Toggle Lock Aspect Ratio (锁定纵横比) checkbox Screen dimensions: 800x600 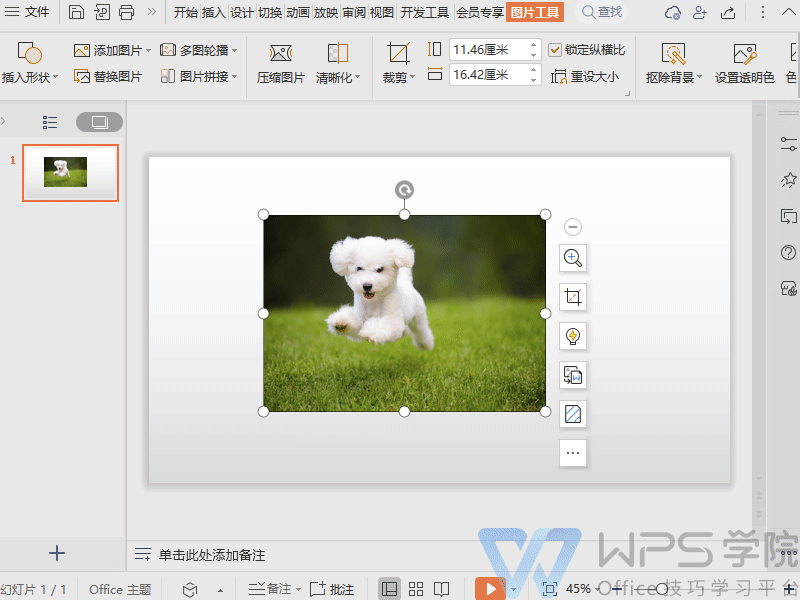click(556, 50)
